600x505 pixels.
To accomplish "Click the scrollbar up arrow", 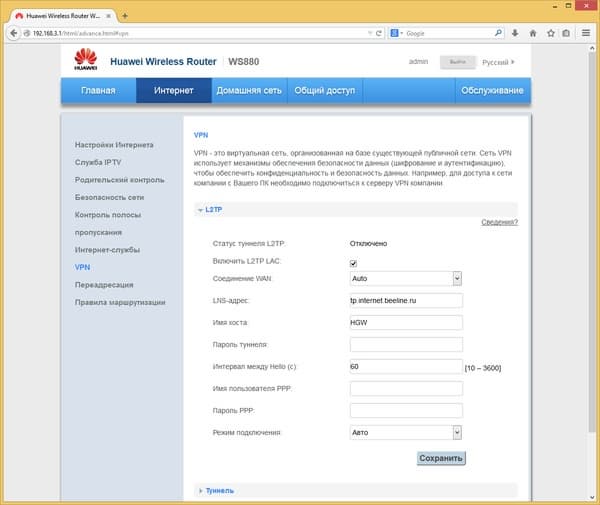I will click(592, 49).
